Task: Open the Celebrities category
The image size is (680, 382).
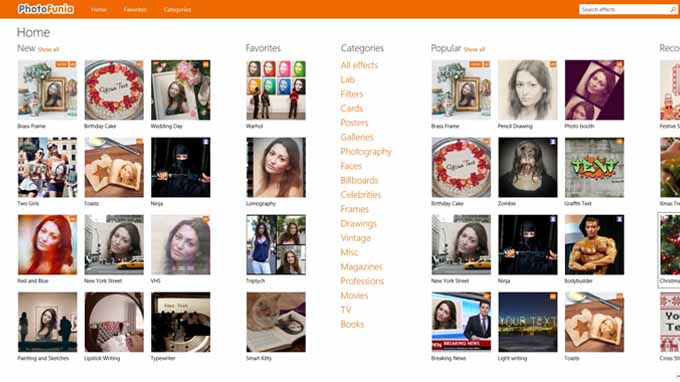Action: click(360, 195)
